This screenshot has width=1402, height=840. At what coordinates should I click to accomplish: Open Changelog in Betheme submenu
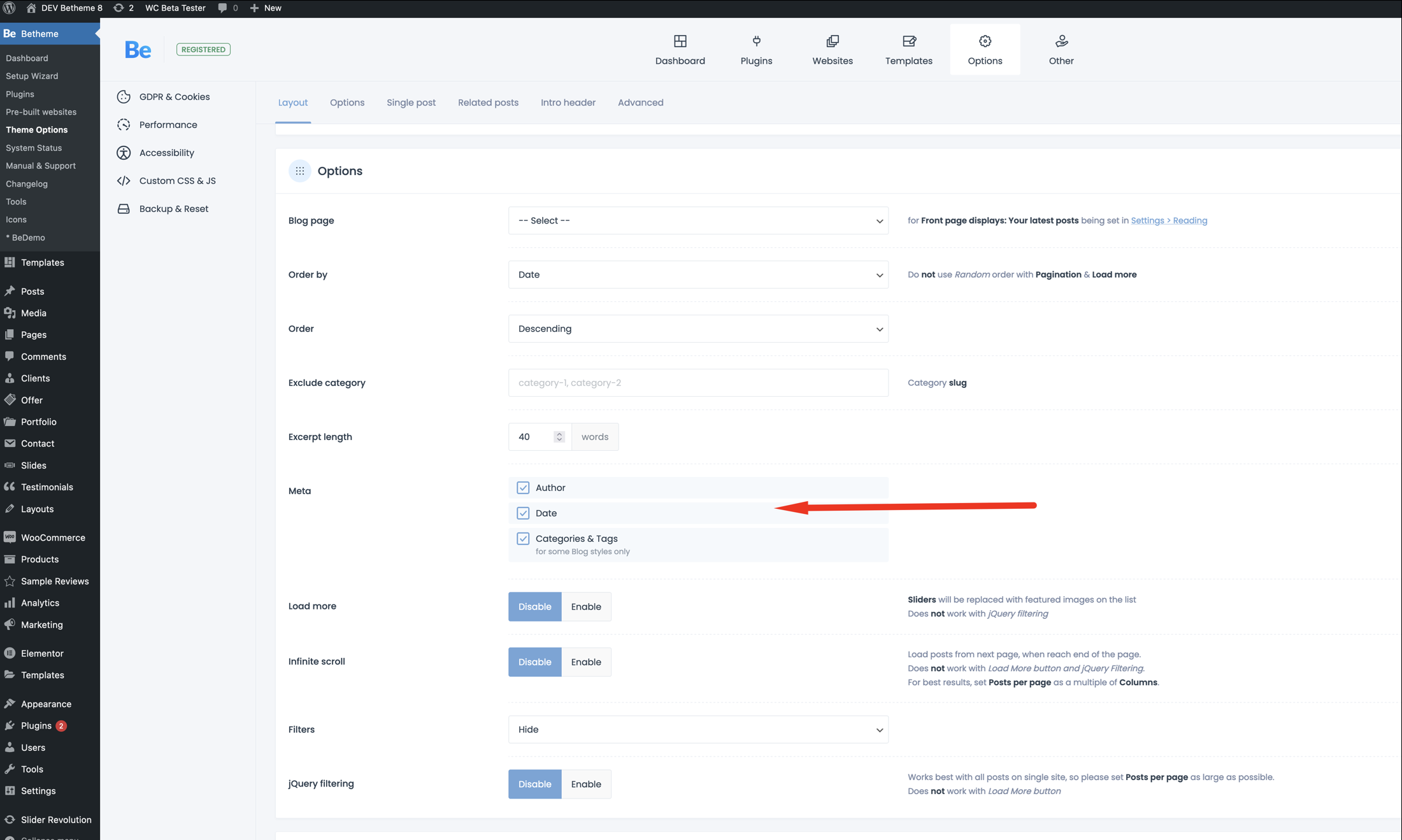(x=27, y=183)
